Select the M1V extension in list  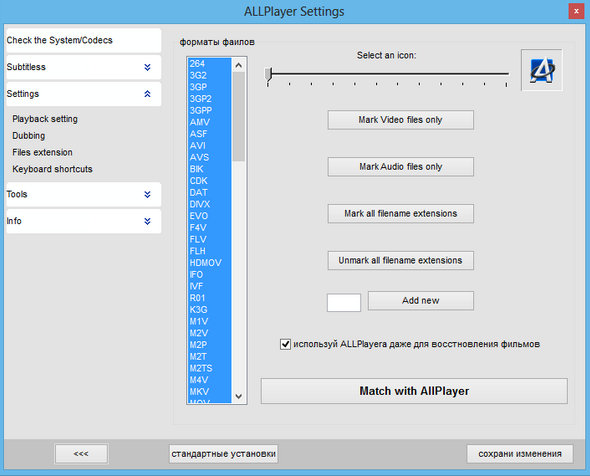(210, 321)
